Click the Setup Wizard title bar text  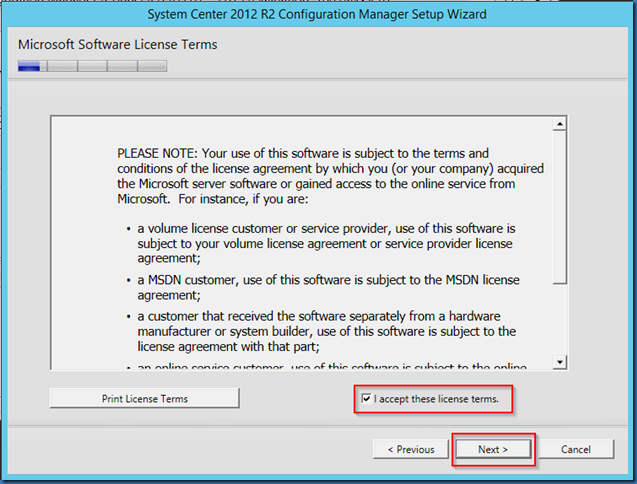tap(317, 14)
